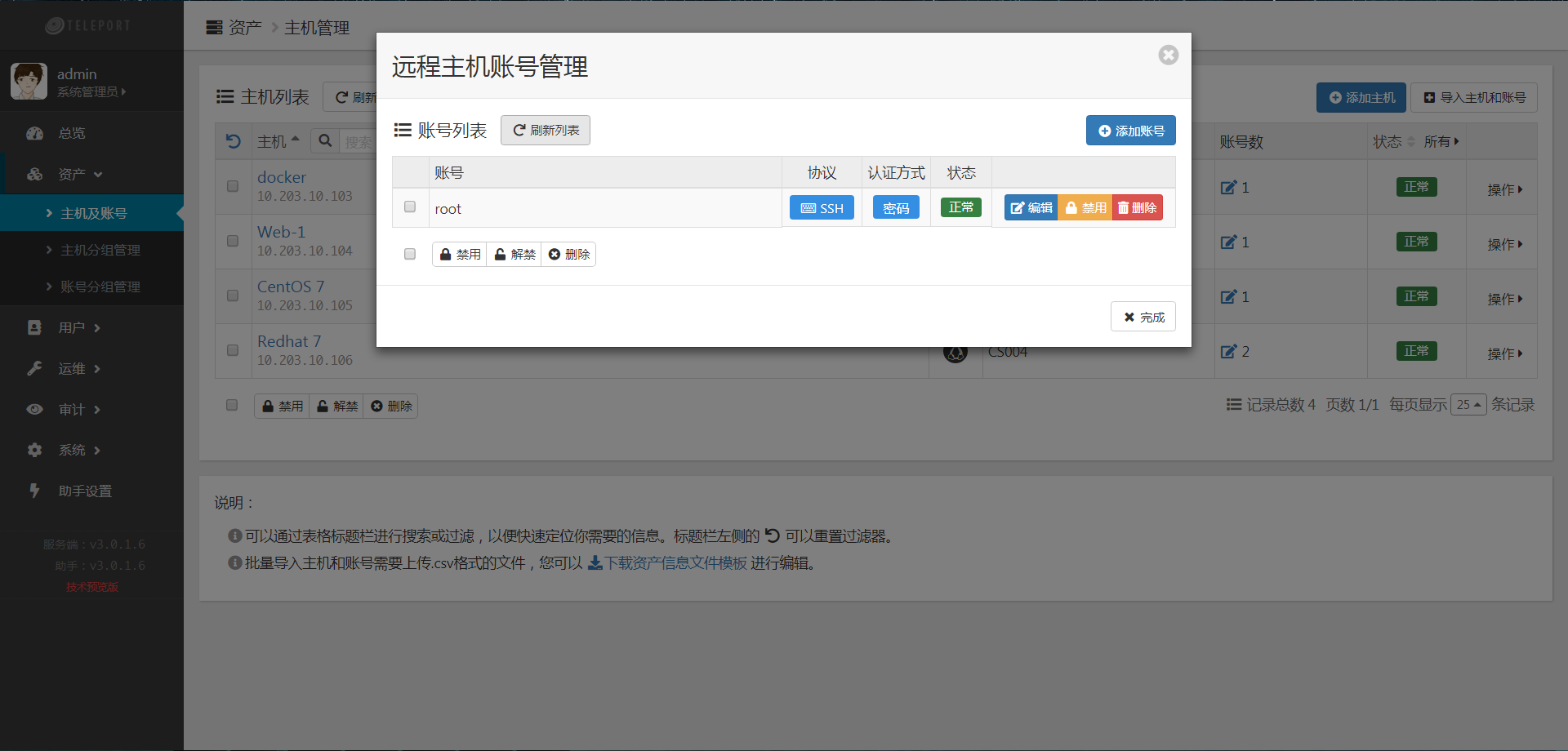Expand the 用户 users sidebar menu

coord(91,327)
